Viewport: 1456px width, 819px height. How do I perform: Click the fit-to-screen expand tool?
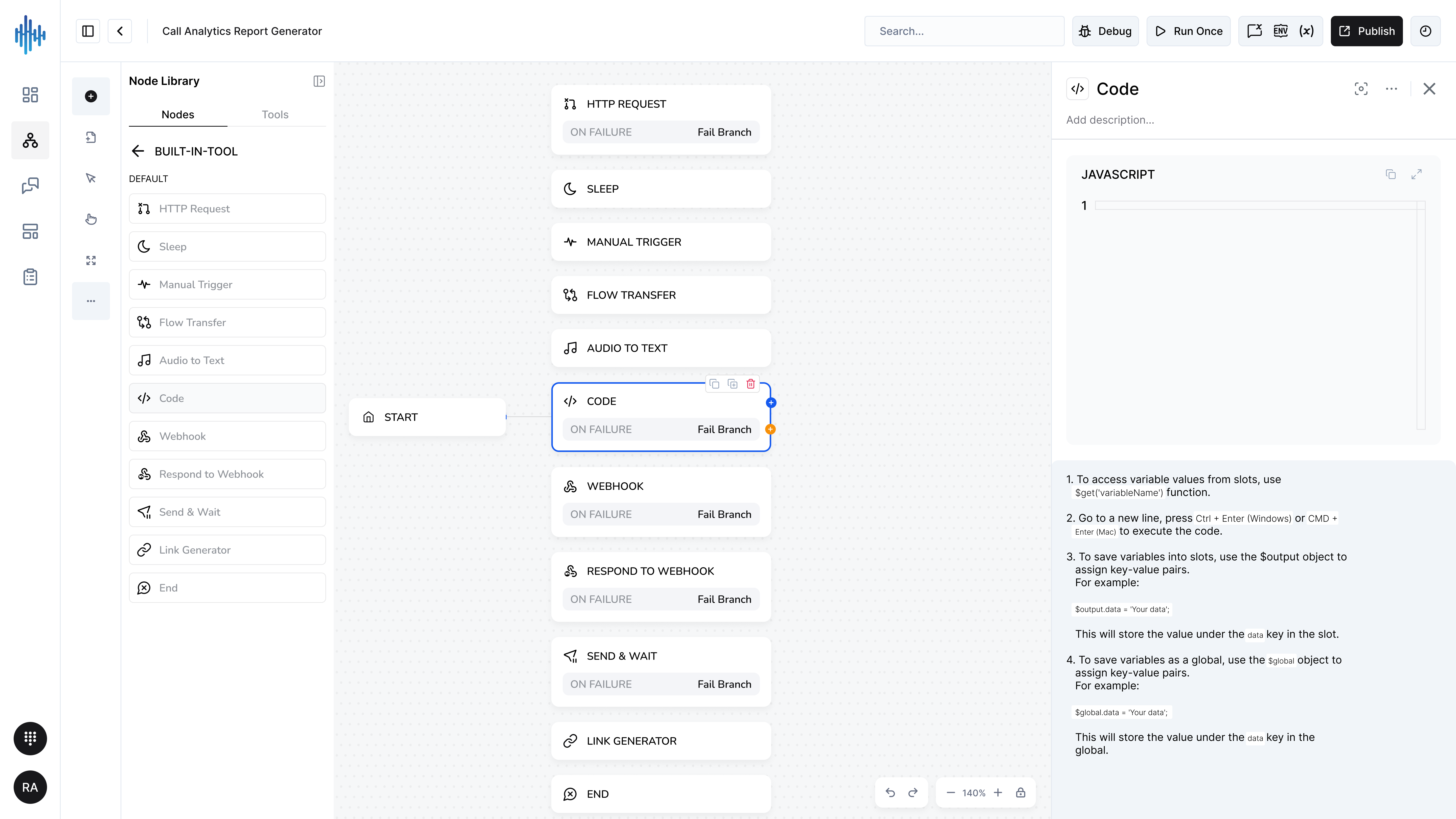[90, 260]
